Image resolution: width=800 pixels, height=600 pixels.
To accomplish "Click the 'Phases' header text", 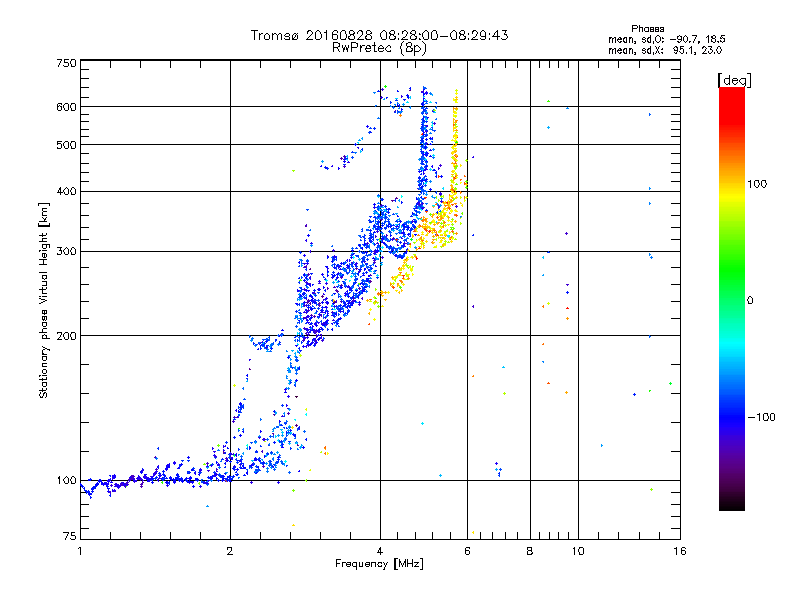I will pos(647,29).
